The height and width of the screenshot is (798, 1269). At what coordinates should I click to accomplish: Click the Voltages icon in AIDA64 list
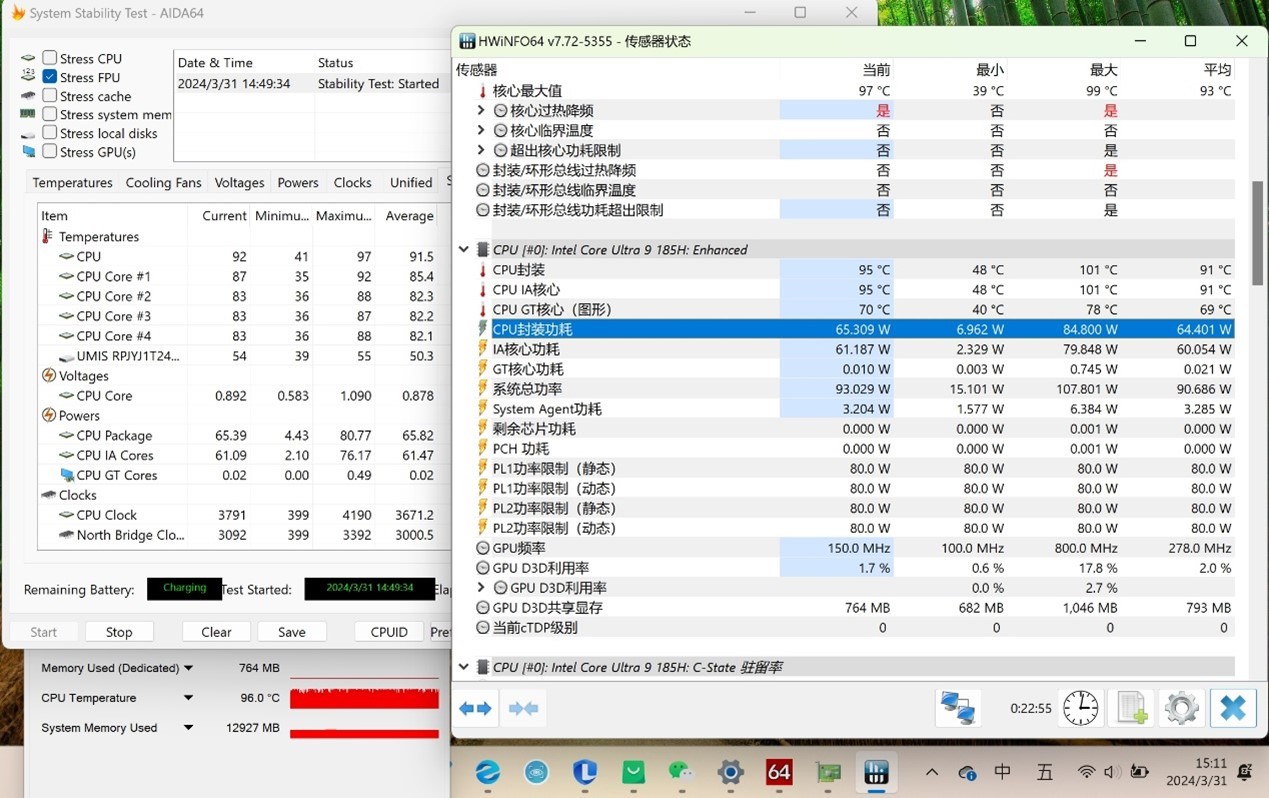pyautogui.click(x=48, y=376)
